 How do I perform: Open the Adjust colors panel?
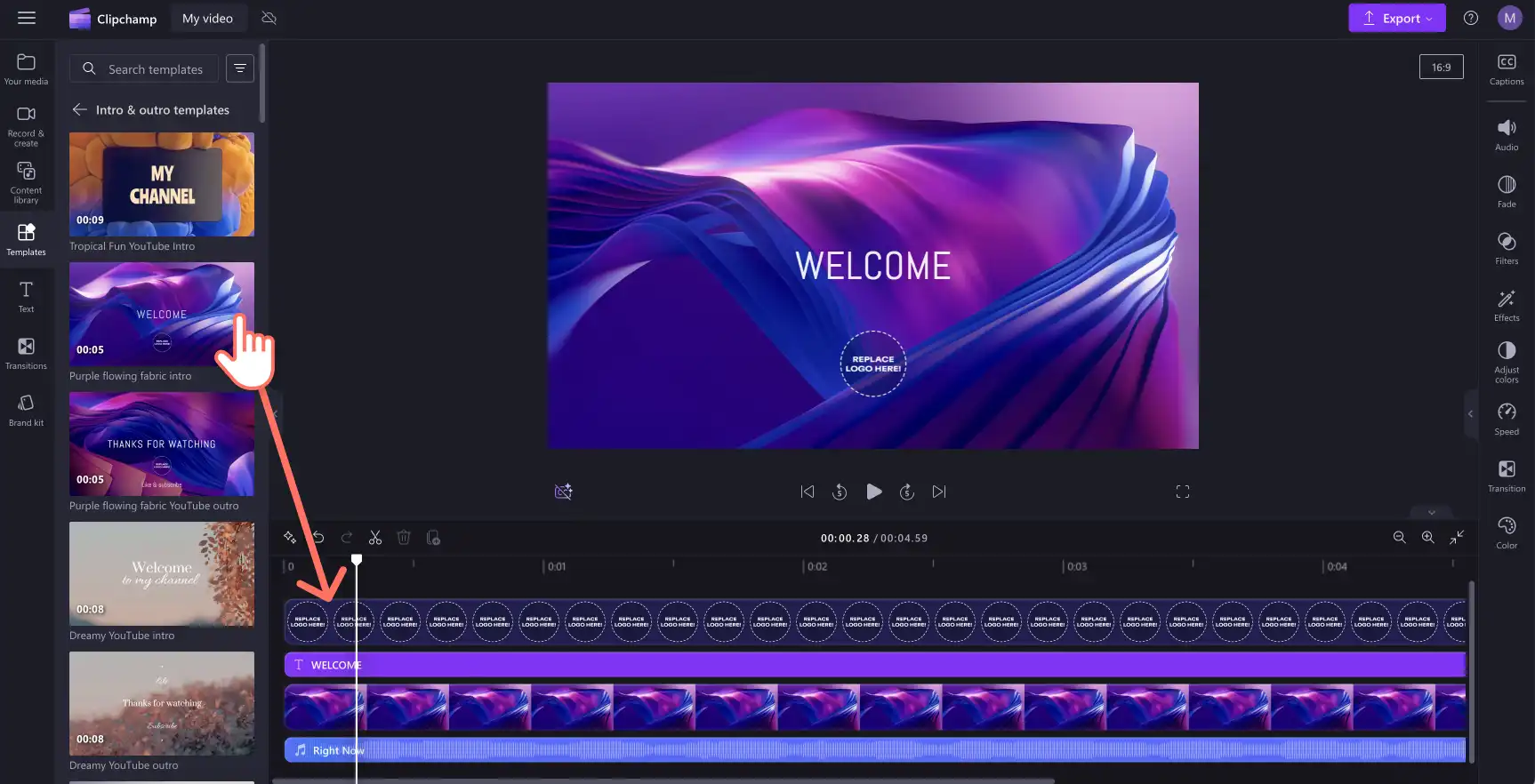[x=1507, y=362]
